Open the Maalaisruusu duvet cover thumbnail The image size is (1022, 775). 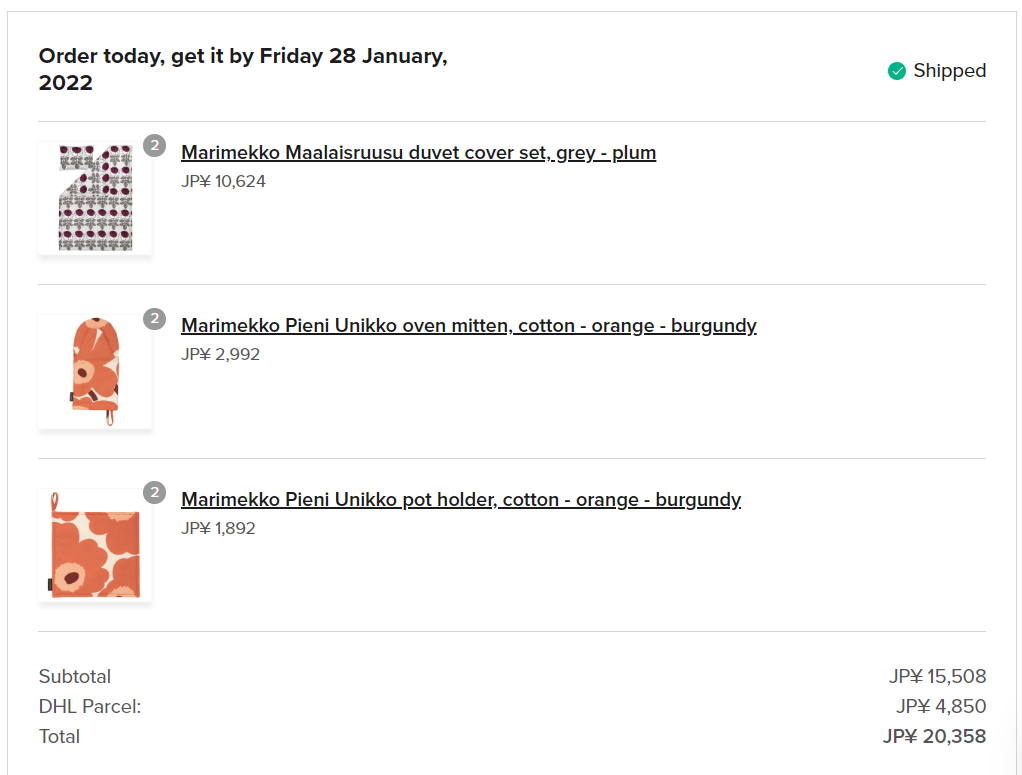click(95, 198)
